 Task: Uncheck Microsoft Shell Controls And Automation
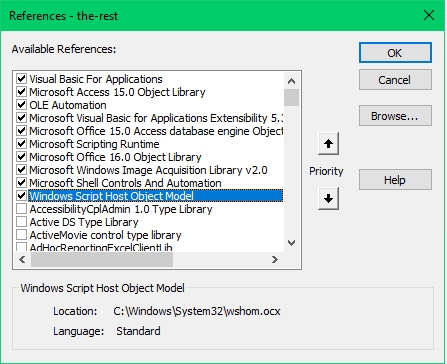(x=22, y=183)
